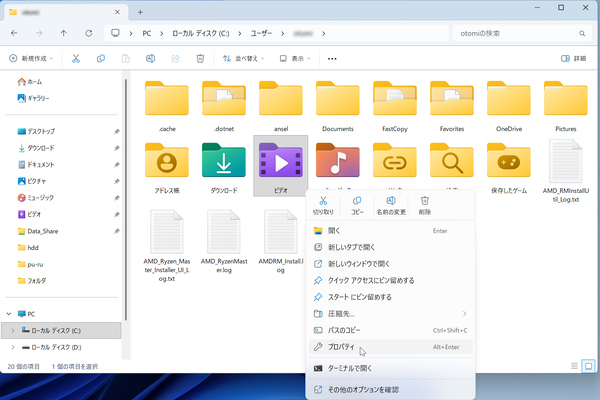600x400 pixels.
Task: Select the アドレス帳 folder icon
Action: pyautogui.click(x=167, y=160)
